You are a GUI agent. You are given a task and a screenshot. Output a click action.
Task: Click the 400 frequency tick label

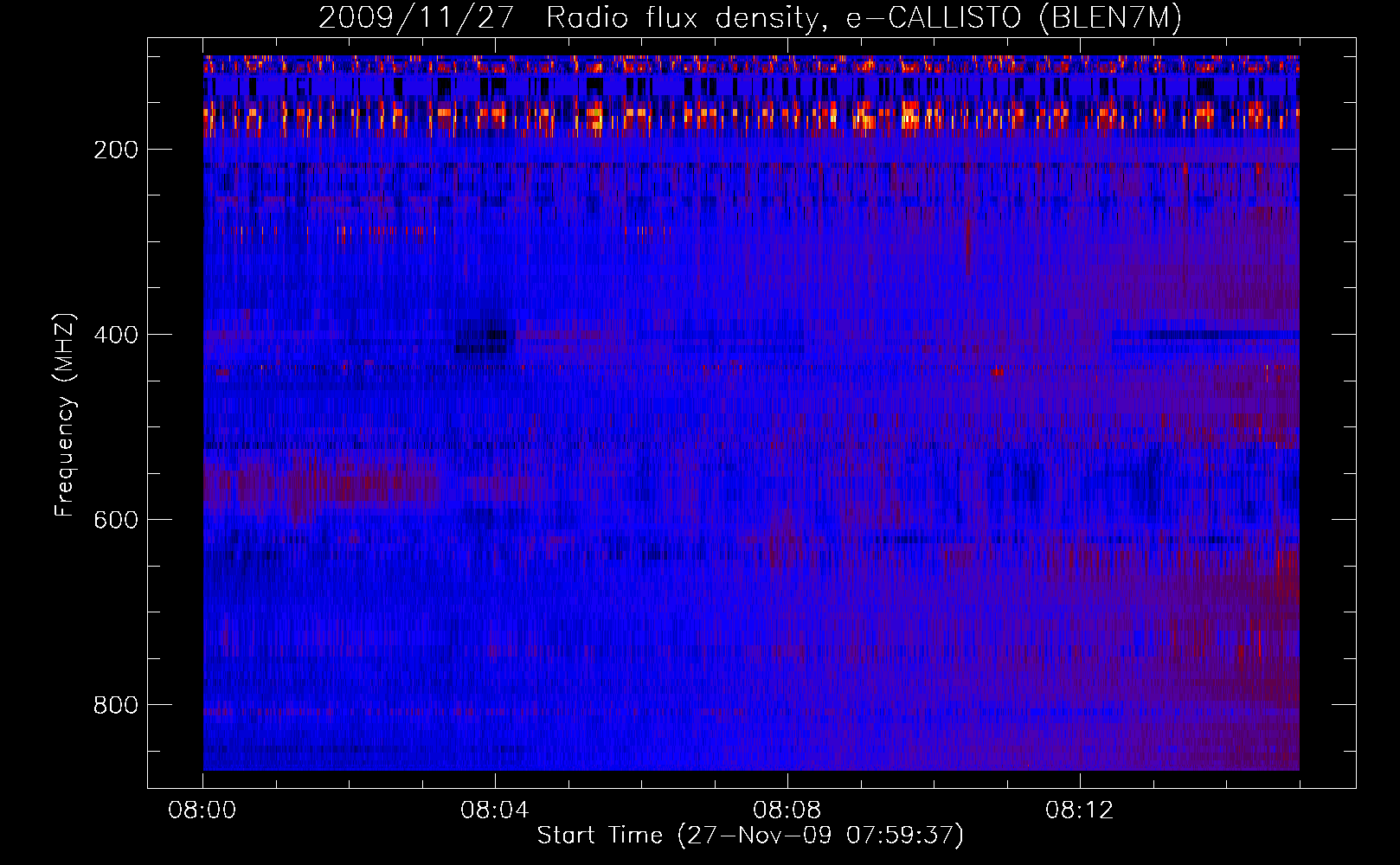116,335
